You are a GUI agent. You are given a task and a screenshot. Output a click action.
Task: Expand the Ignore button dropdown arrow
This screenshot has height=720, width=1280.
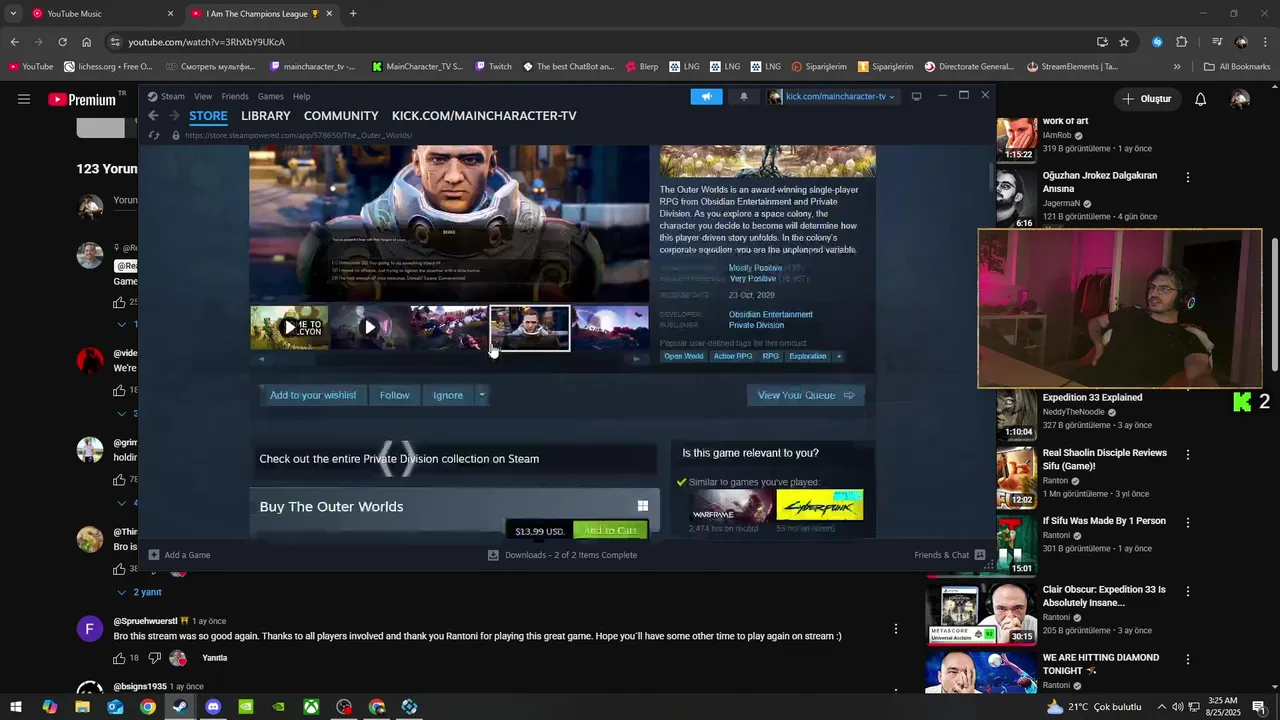pyautogui.click(x=481, y=395)
